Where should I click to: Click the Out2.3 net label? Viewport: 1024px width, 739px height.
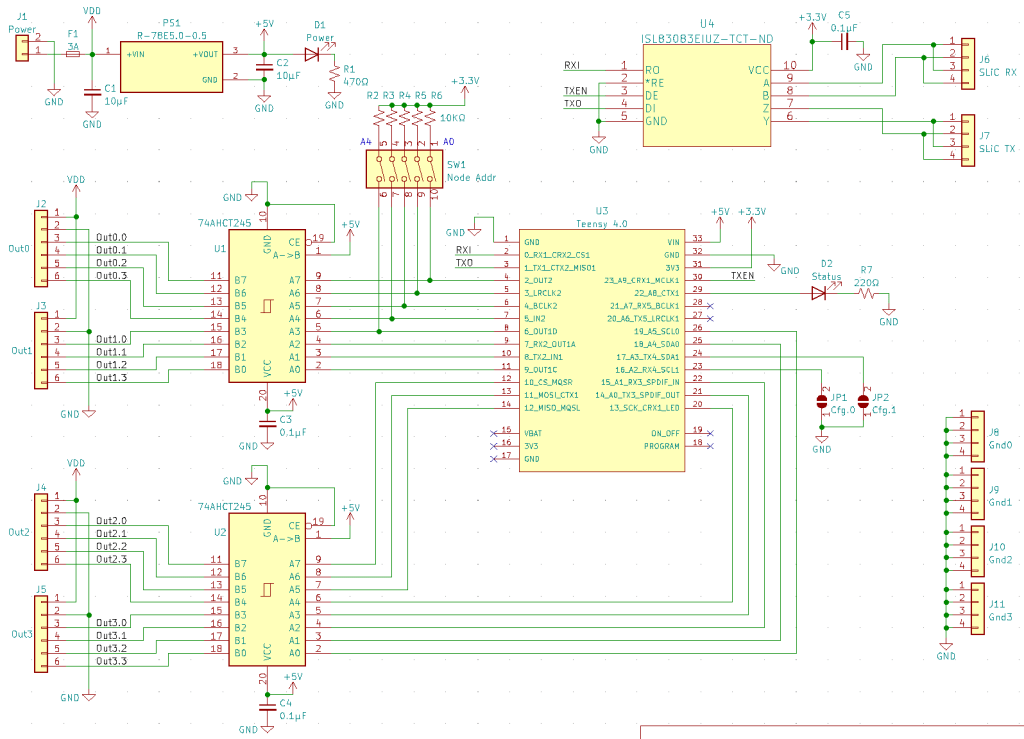(111, 559)
